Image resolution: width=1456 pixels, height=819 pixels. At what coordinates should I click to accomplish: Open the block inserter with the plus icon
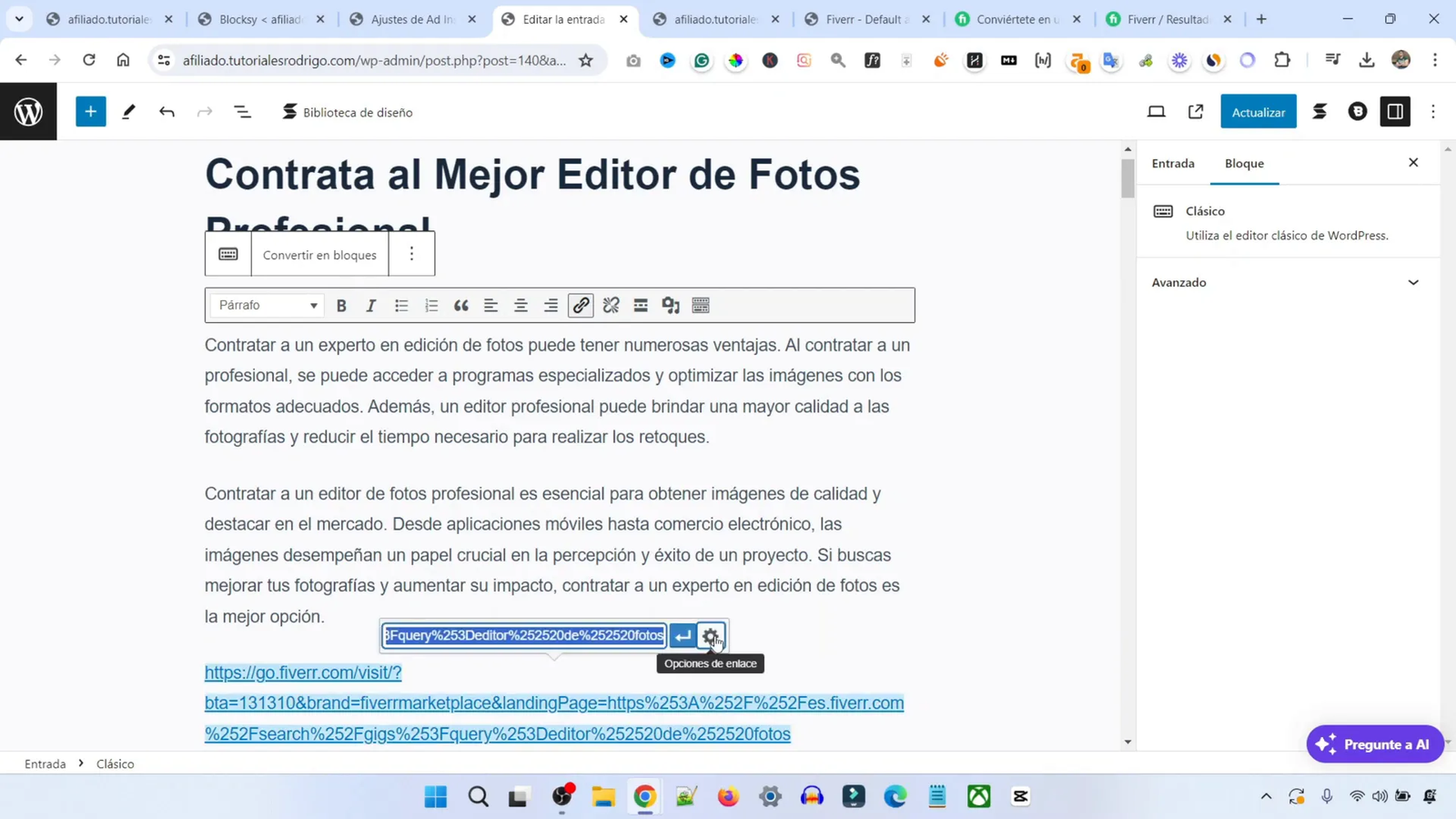[89, 111]
